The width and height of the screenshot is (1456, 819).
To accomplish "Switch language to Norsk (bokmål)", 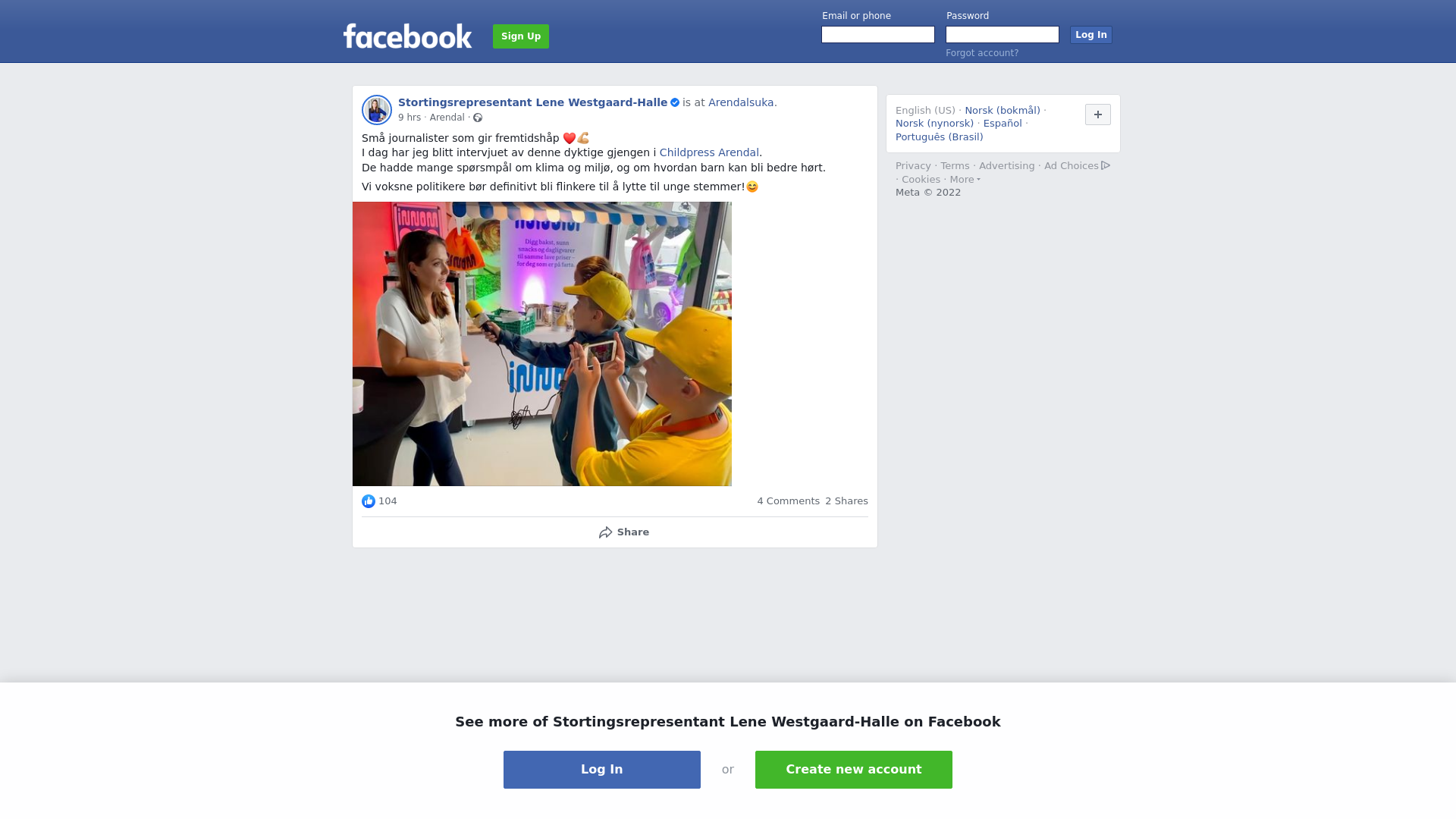I will click(x=1003, y=111).
